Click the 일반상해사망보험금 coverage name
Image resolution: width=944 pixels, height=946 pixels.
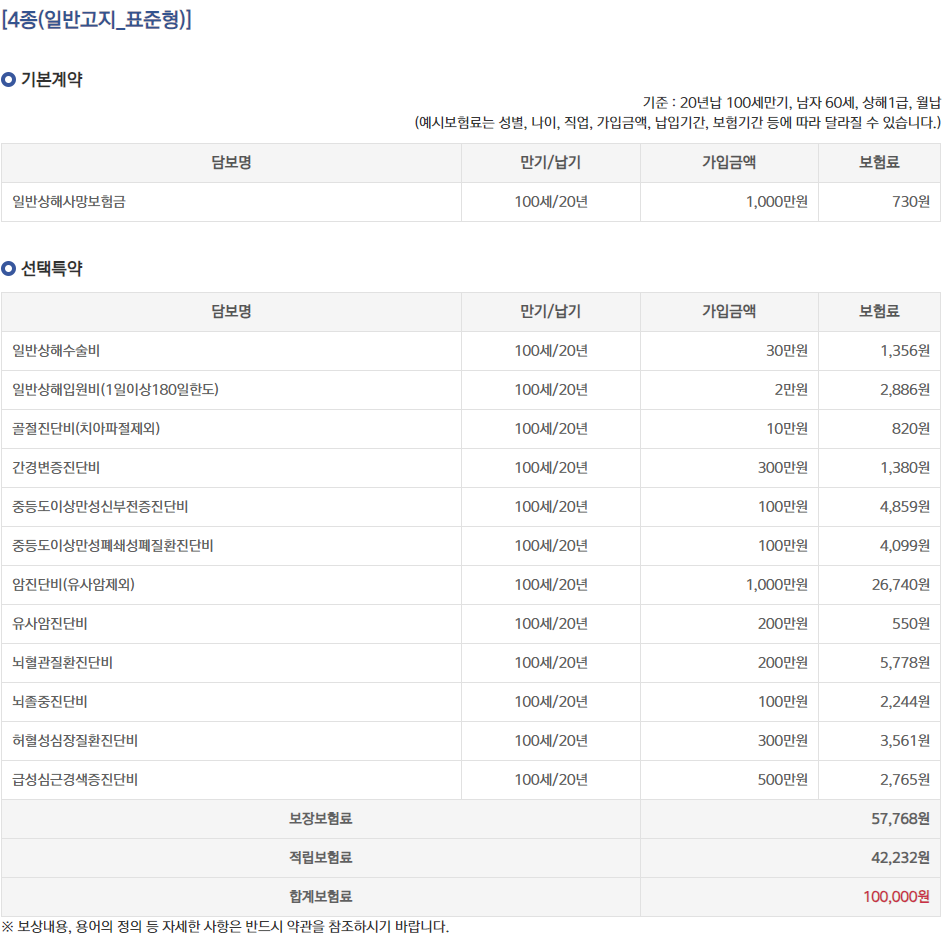pyautogui.click(x=69, y=202)
